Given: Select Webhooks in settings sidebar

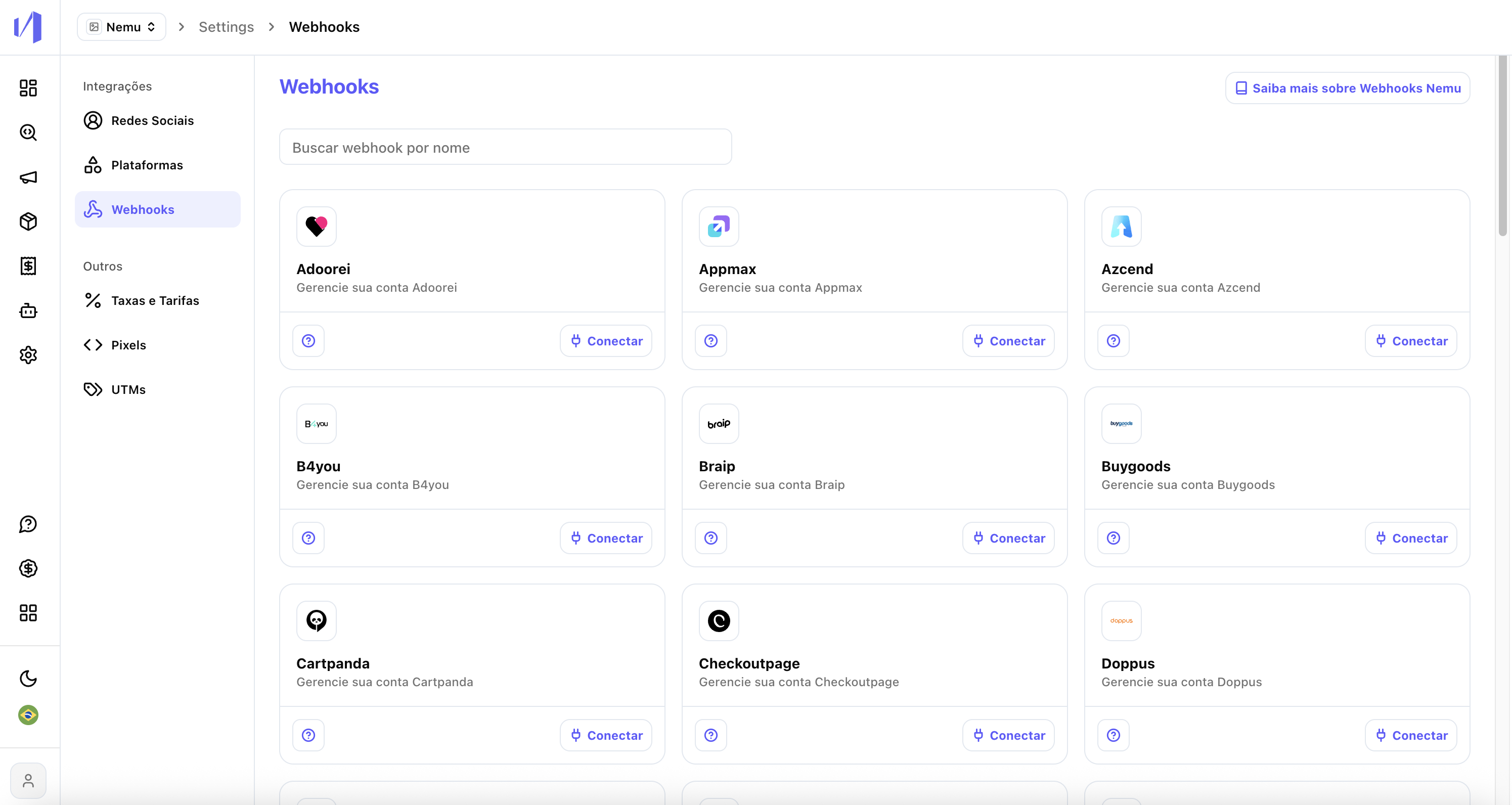Looking at the screenshot, I should pos(157,209).
